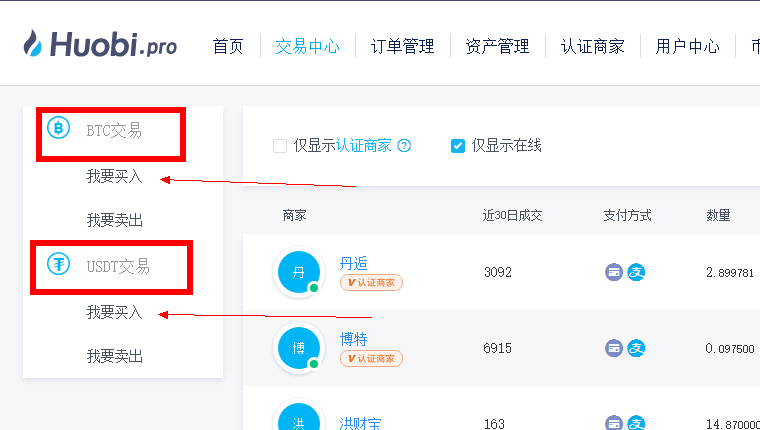Click the BTC交易 section heading
The height and width of the screenshot is (430, 760).
[x=114, y=130]
